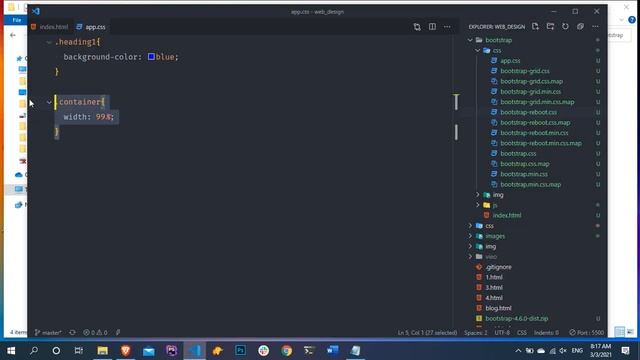Open the .gitignore file
Image resolution: width=640 pixels, height=360 pixels.
[x=498, y=267]
